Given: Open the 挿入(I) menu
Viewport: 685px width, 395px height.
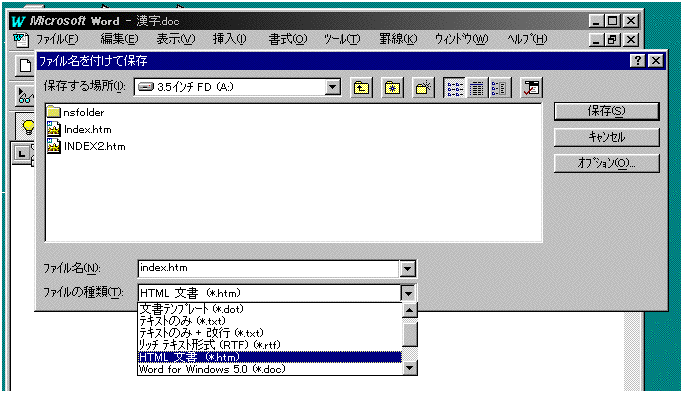Looking at the screenshot, I should point(229,39).
